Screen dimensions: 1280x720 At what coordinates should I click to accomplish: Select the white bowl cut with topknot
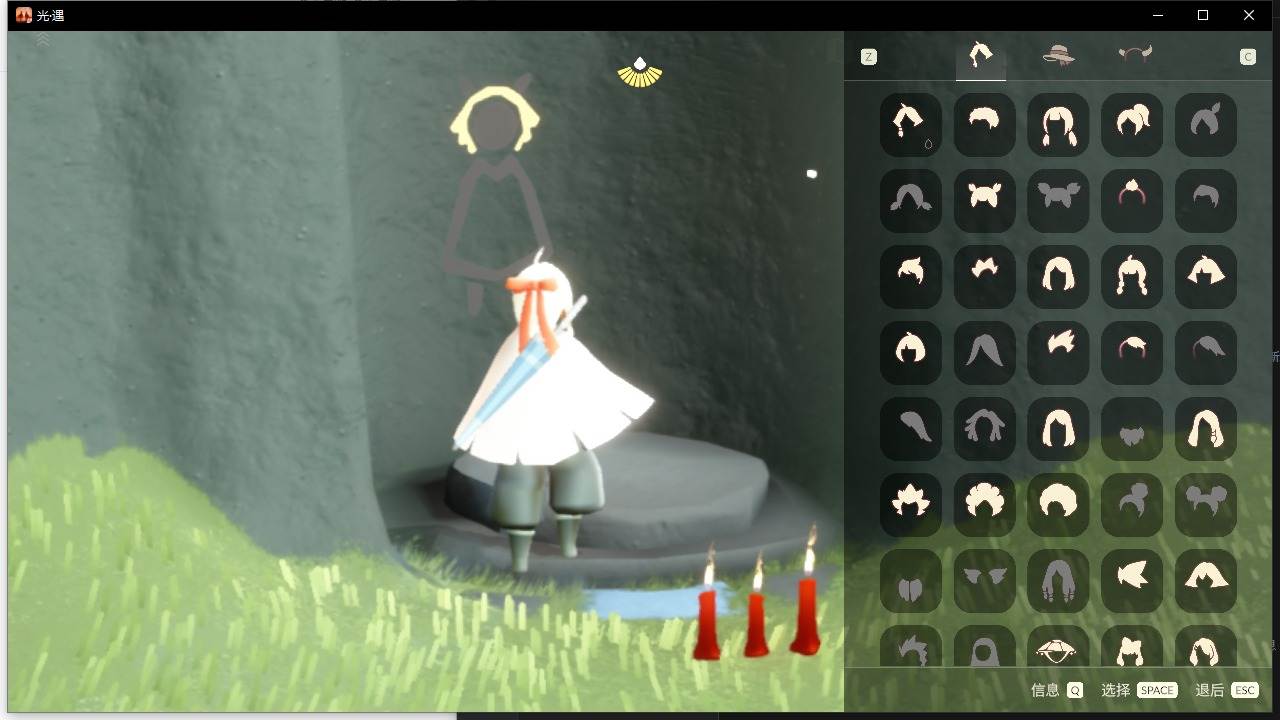point(911,353)
